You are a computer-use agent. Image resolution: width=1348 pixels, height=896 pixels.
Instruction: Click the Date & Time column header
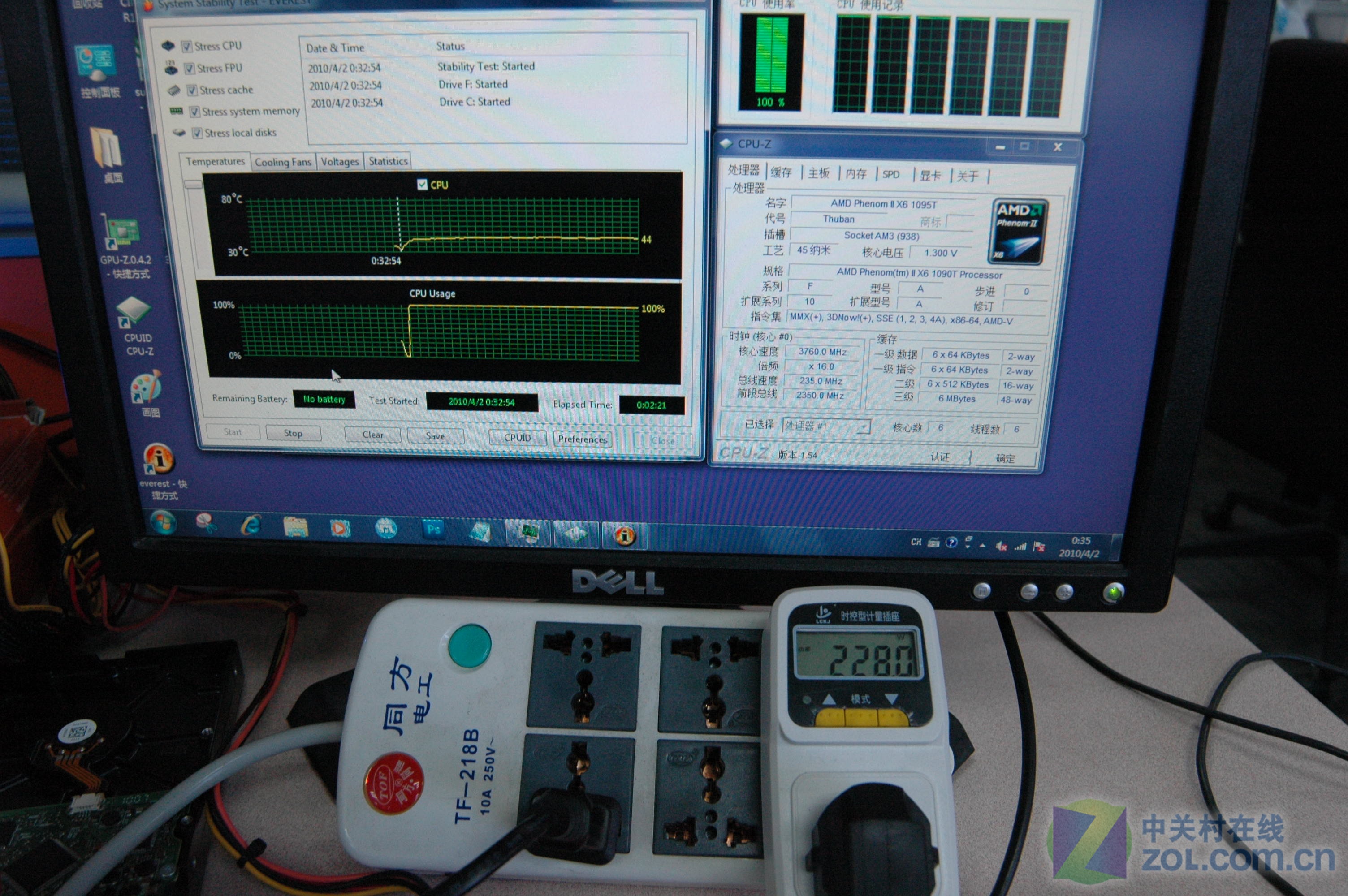point(335,48)
